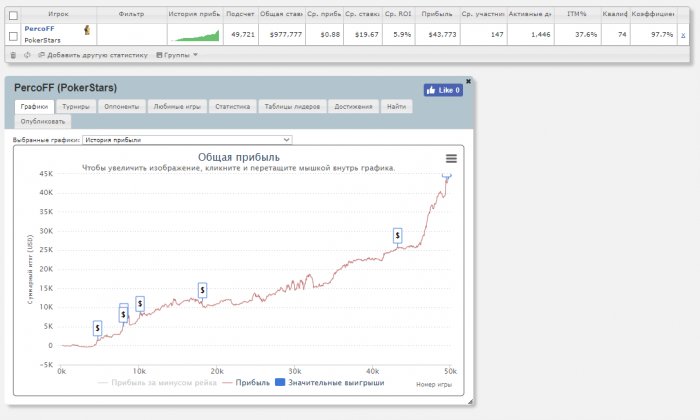Sort by the 'Фильтр' column header

pos(131,14)
